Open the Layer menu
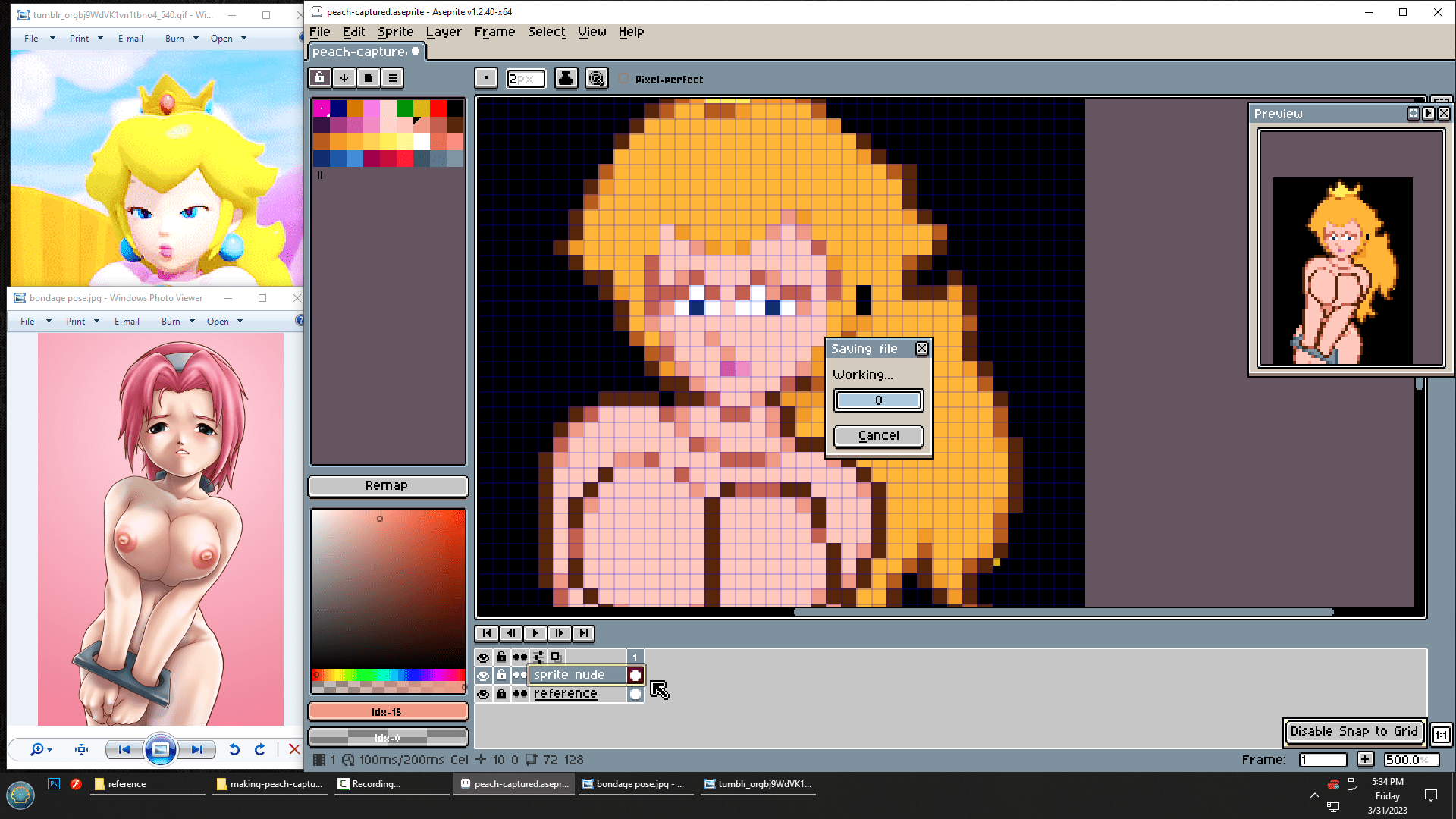Viewport: 1456px width, 819px height. [444, 32]
